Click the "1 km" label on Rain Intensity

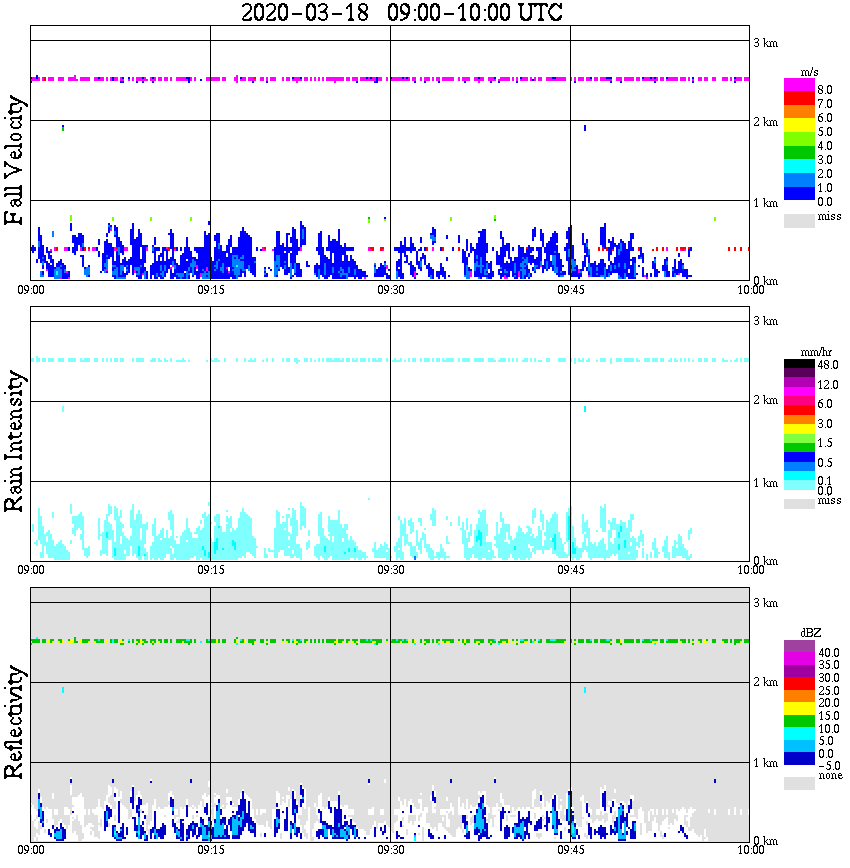point(766,483)
